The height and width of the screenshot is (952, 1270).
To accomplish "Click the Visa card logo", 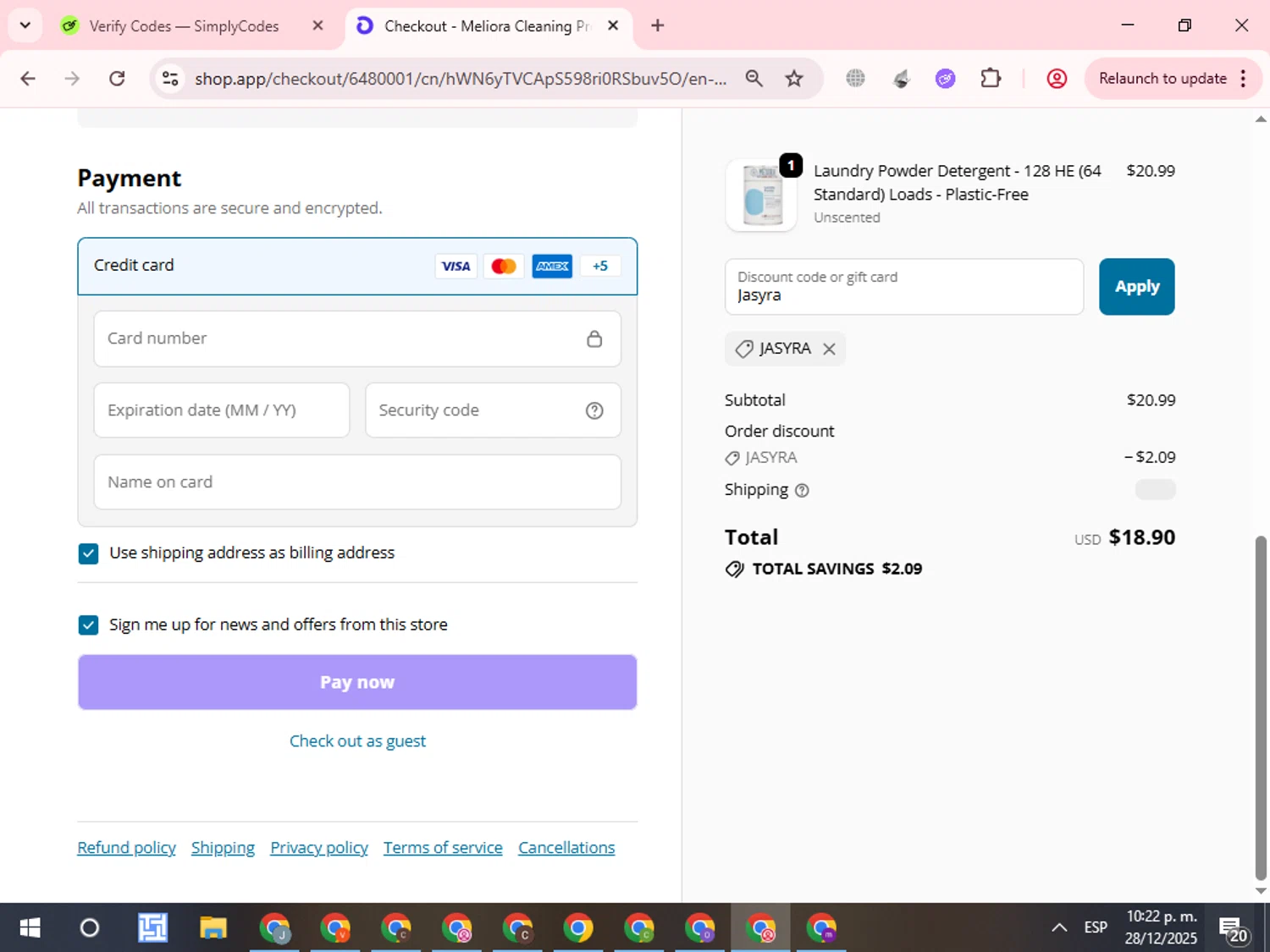I will [x=456, y=266].
